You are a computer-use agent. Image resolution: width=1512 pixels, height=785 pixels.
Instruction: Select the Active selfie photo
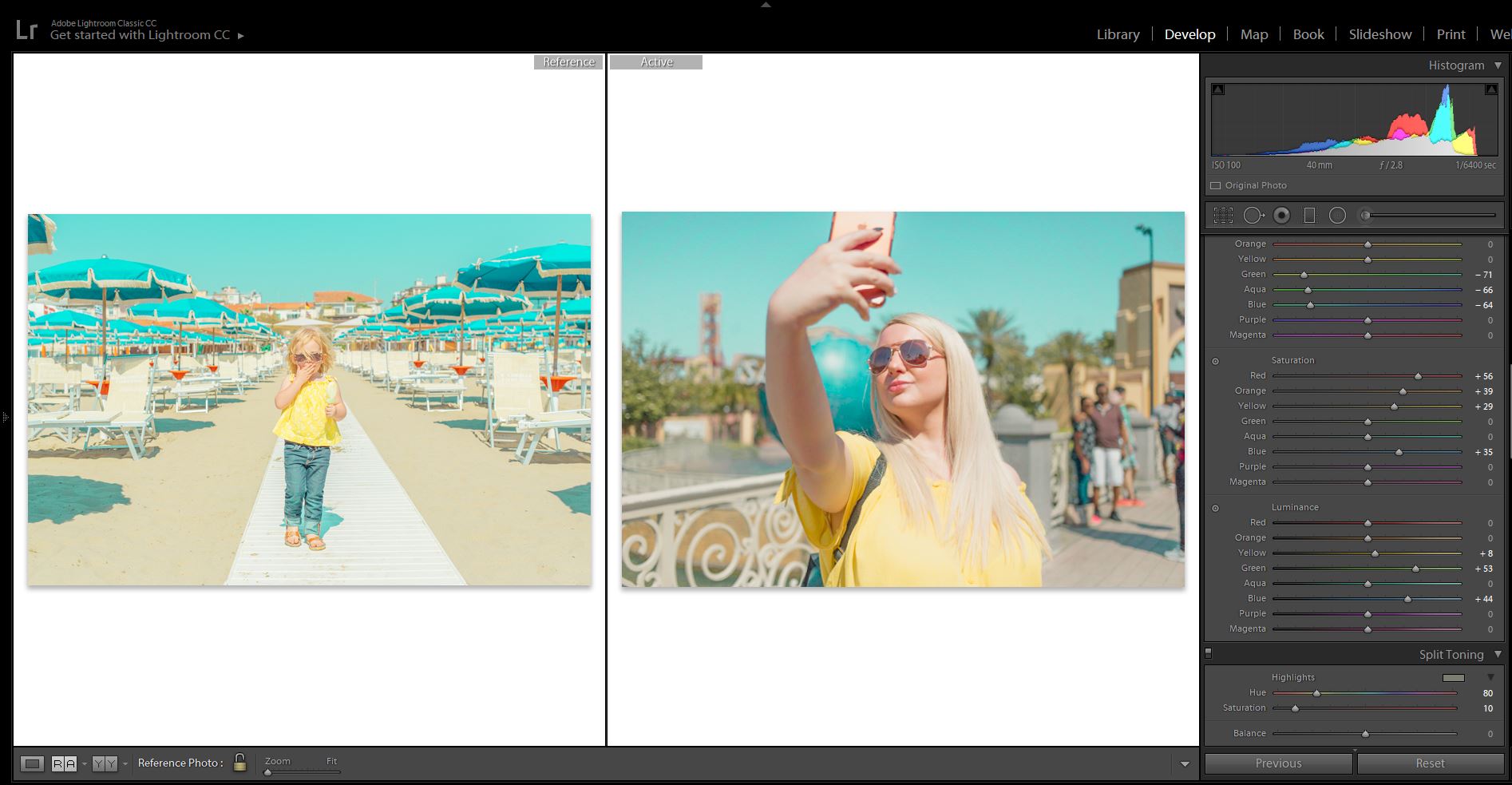click(903, 399)
